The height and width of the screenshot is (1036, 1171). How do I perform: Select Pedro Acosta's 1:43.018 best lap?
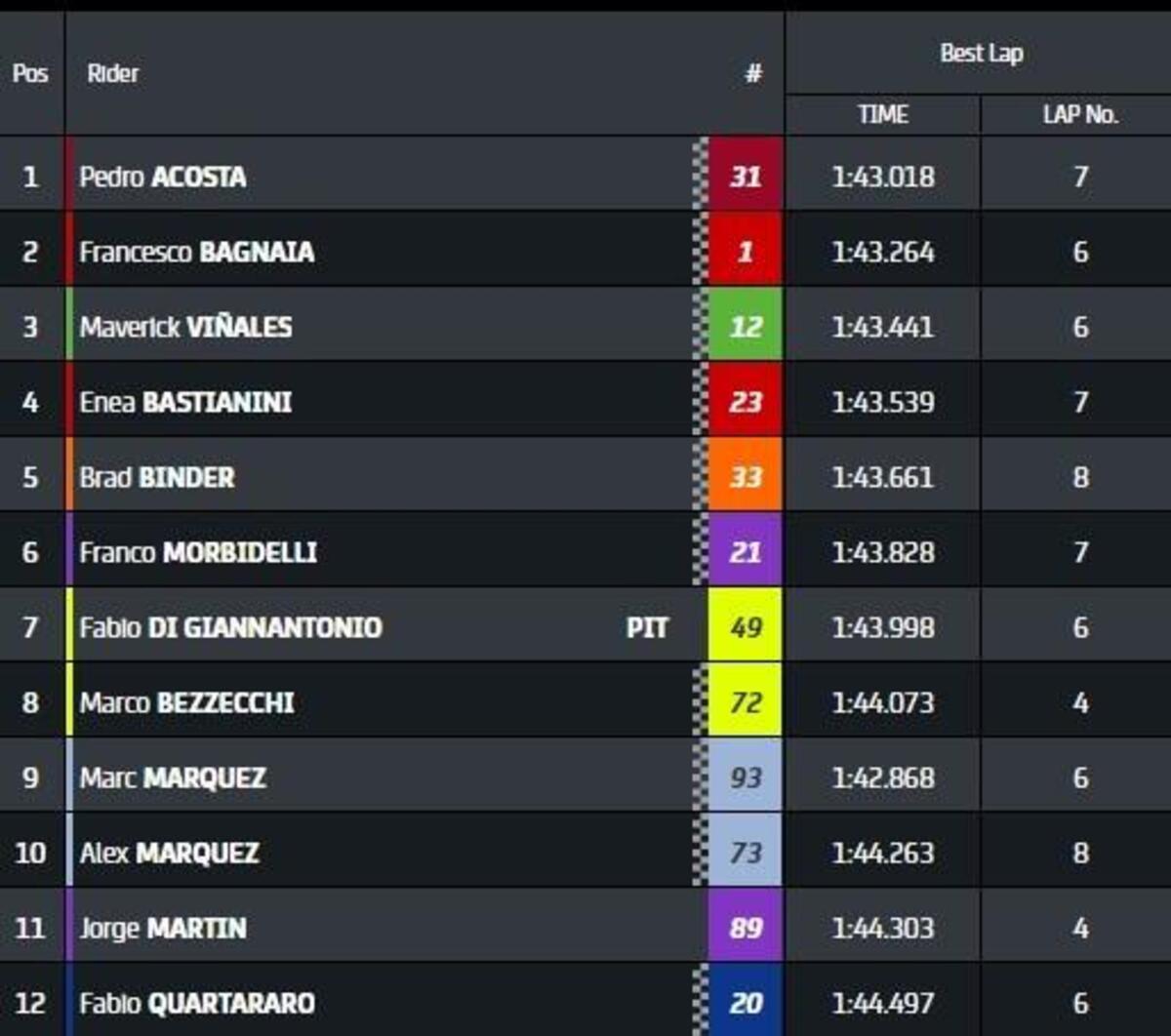coord(883,177)
